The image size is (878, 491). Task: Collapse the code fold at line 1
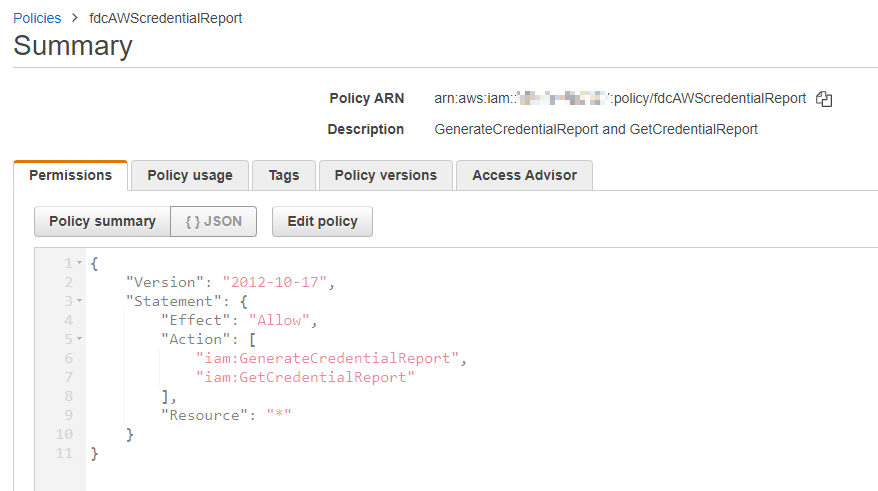[79, 263]
